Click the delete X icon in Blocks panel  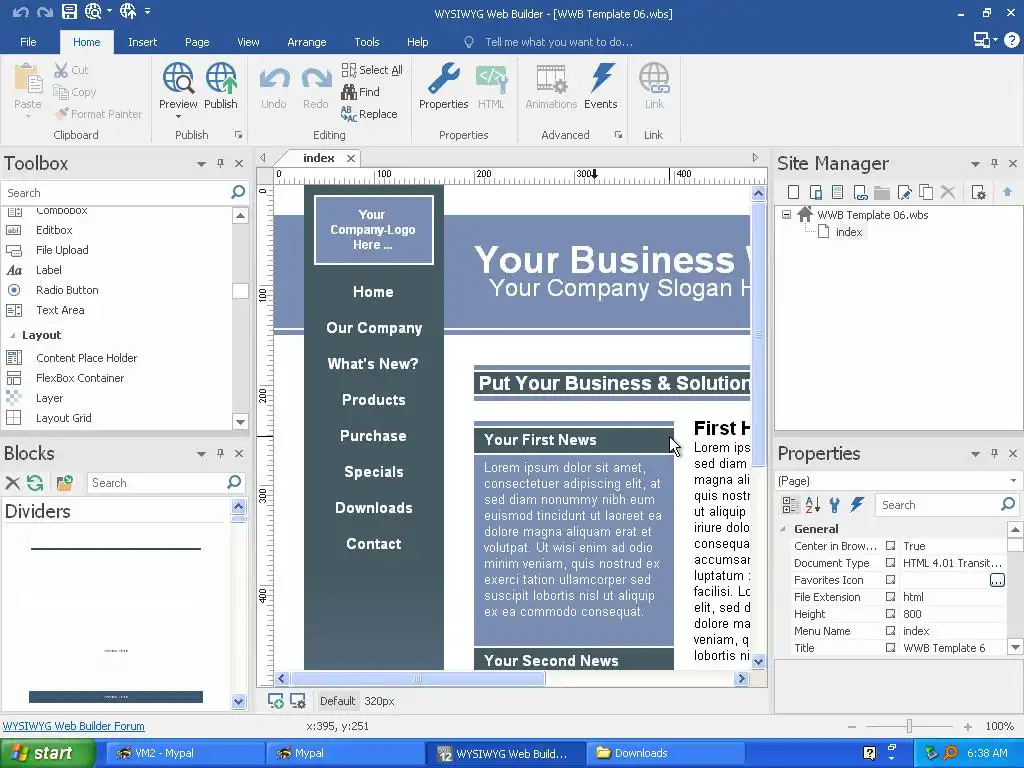12,483
